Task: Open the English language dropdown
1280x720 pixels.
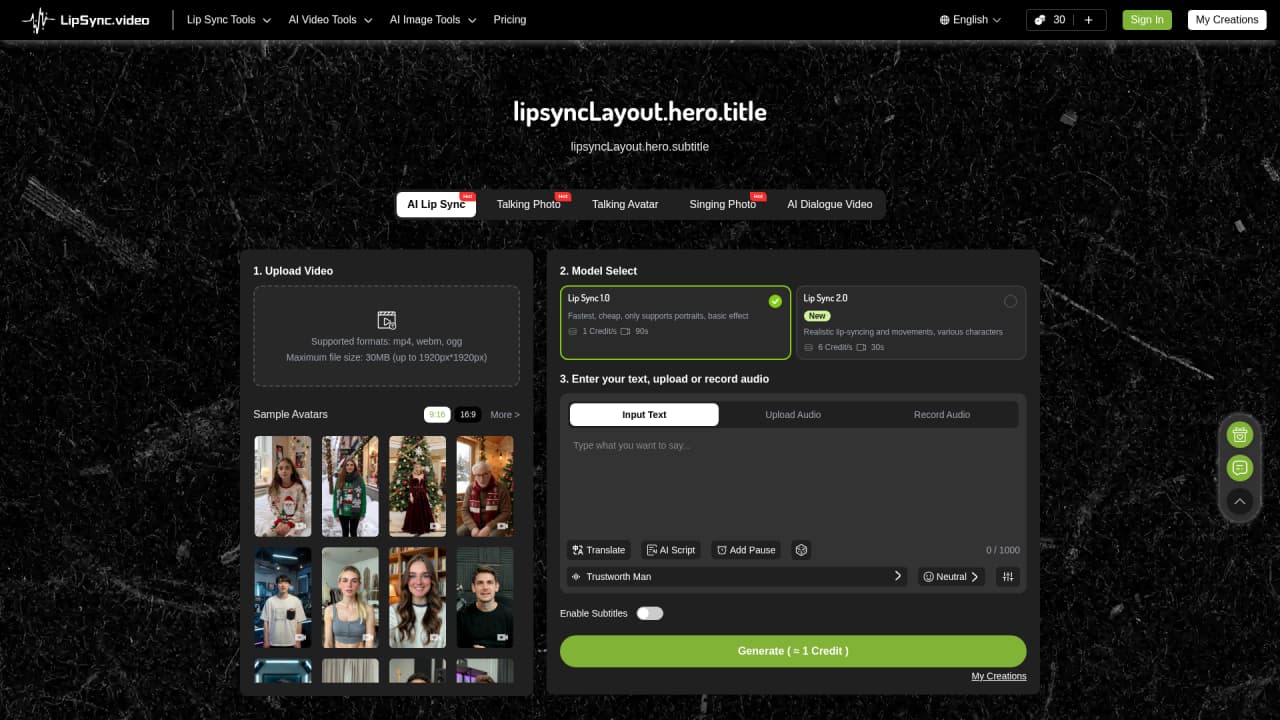Action: click(971, 20)
